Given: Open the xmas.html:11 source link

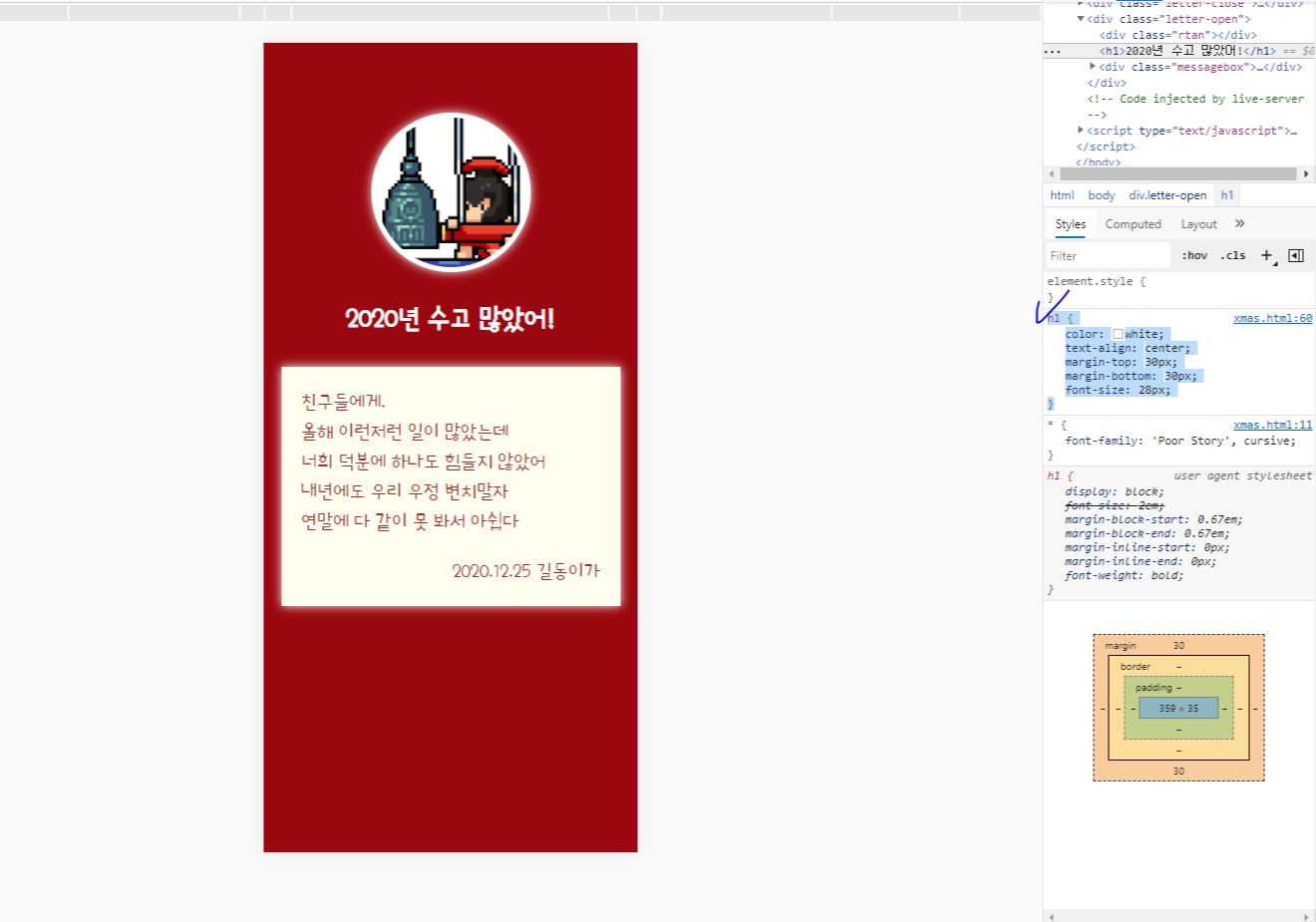Looking at the screenshot, I should (1273, 425).
